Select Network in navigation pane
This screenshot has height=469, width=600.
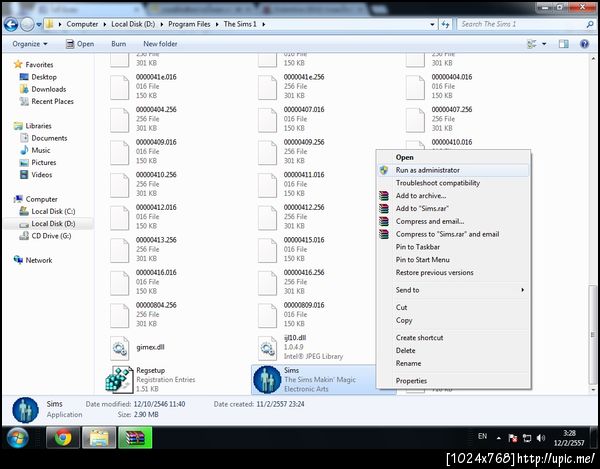33,260
